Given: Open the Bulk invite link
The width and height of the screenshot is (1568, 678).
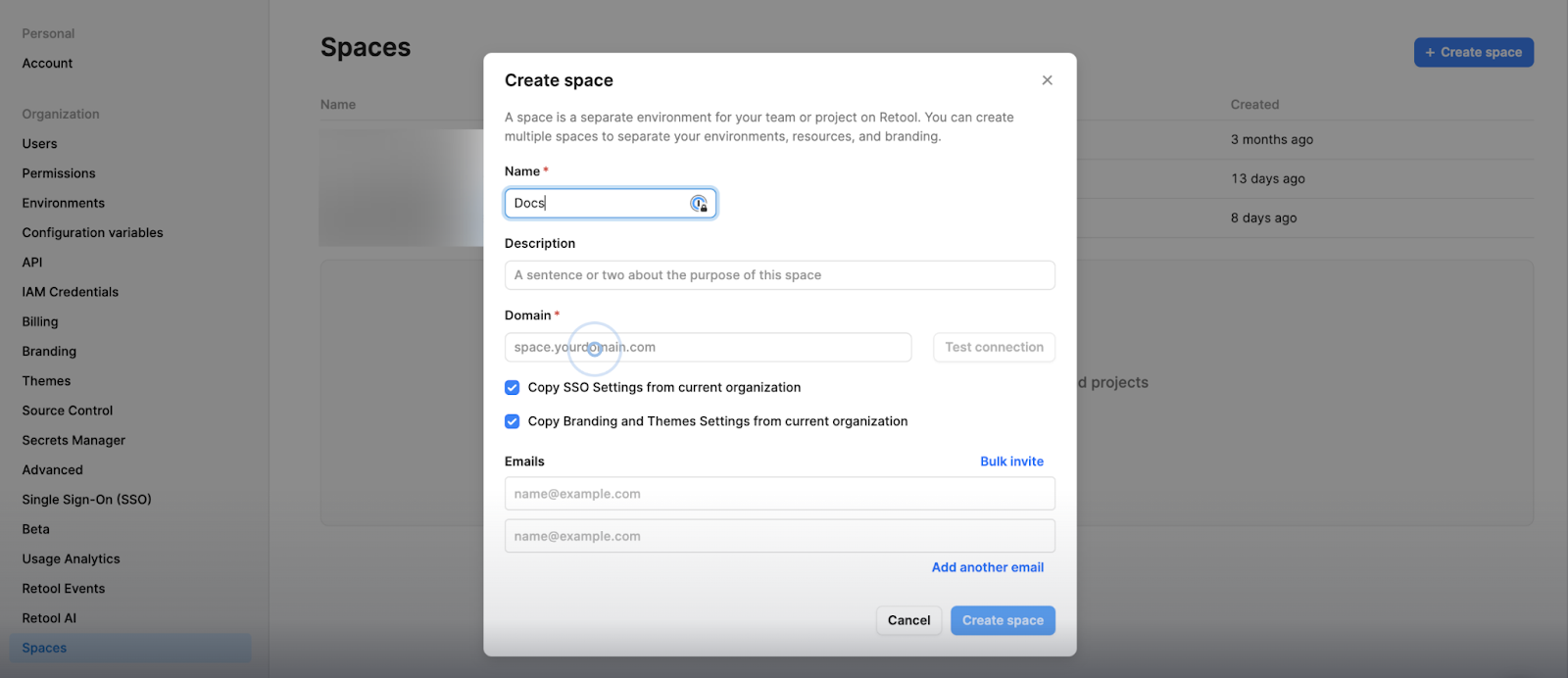Looking at the screenshot, I should [x=1011, y=461].
